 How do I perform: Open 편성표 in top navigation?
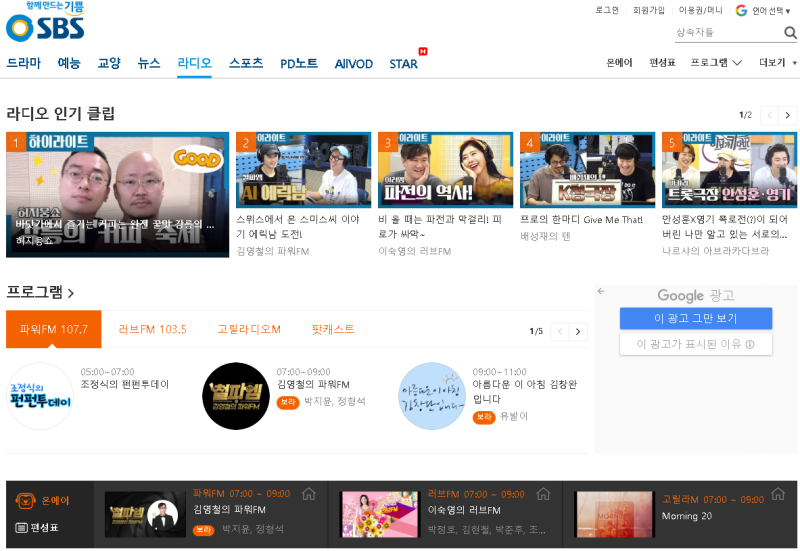click(x=662, y=63)
